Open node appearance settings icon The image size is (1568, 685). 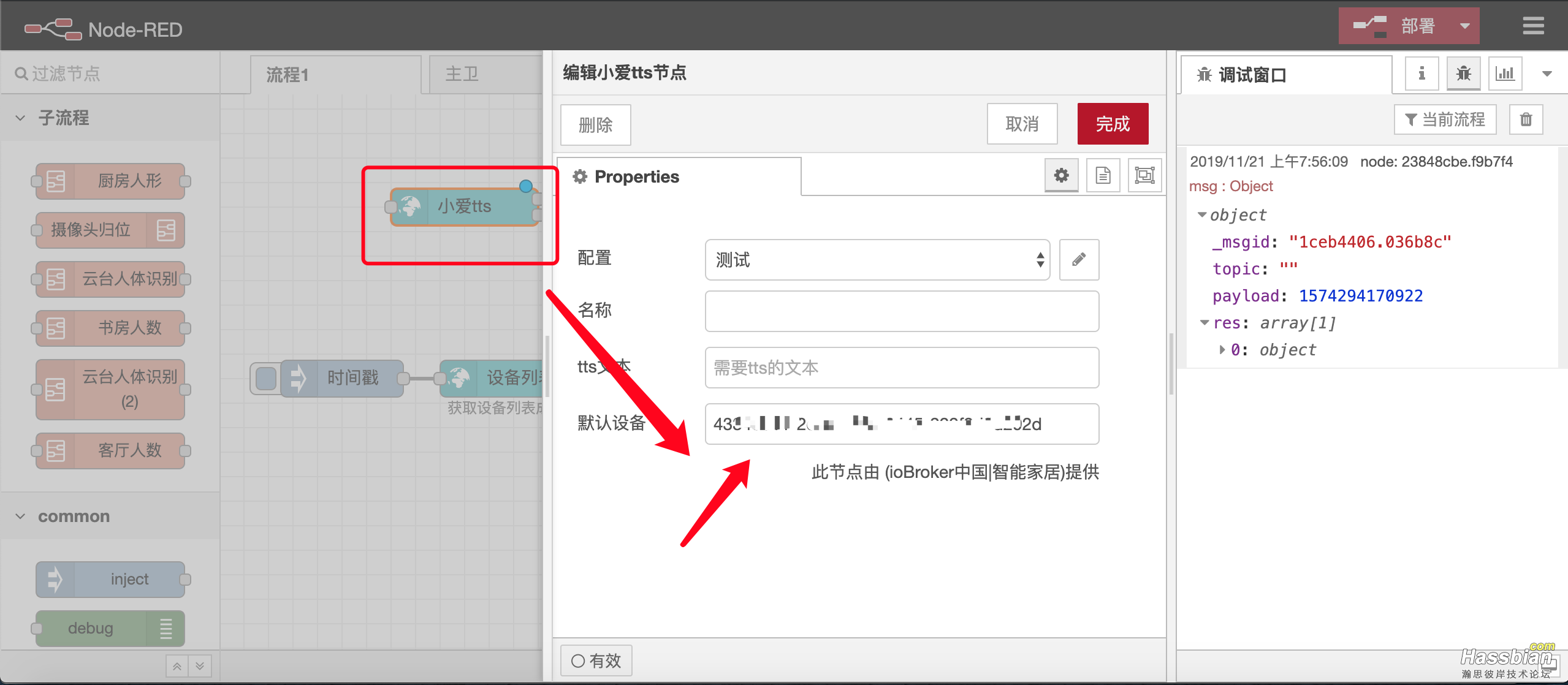1144,176
